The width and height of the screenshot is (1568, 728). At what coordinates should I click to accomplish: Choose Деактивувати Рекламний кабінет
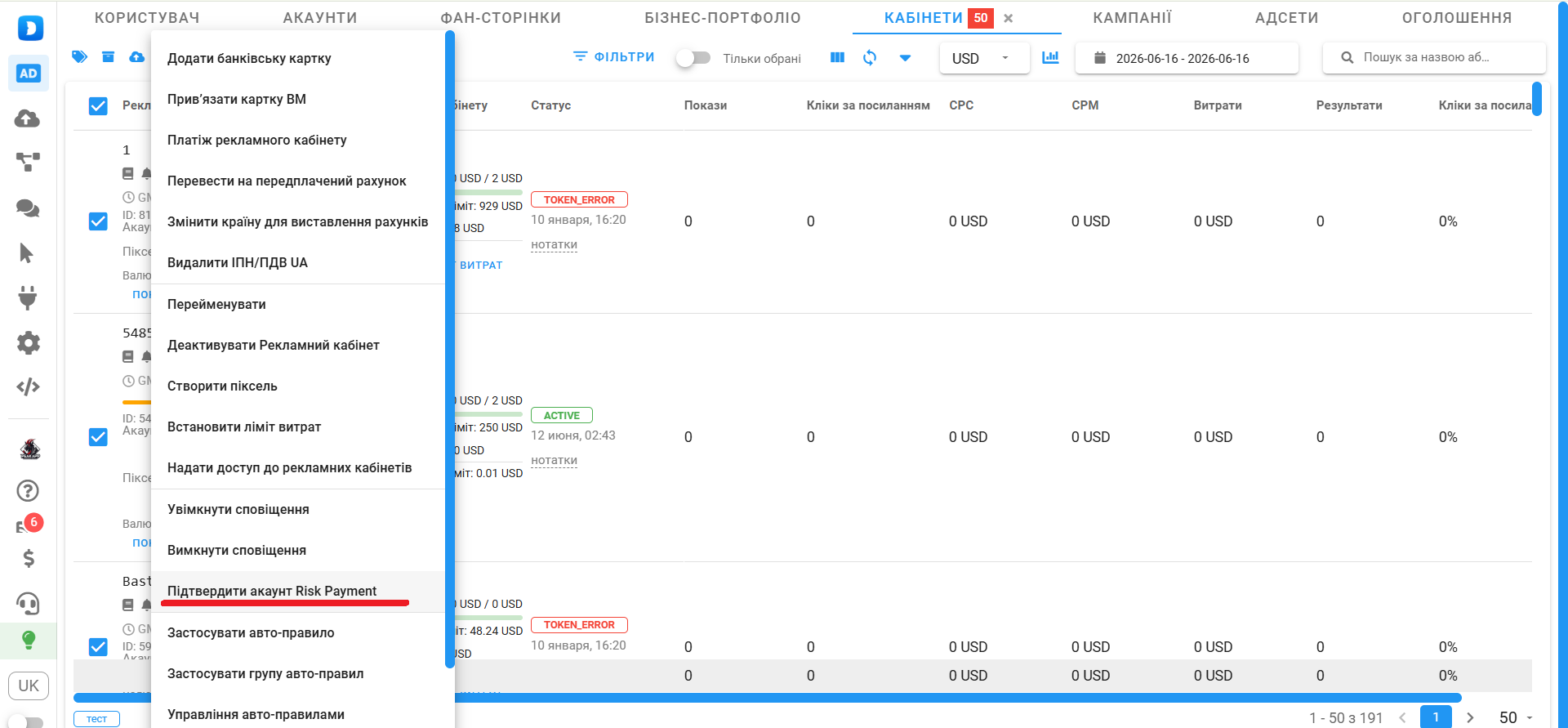click(298, 345)
